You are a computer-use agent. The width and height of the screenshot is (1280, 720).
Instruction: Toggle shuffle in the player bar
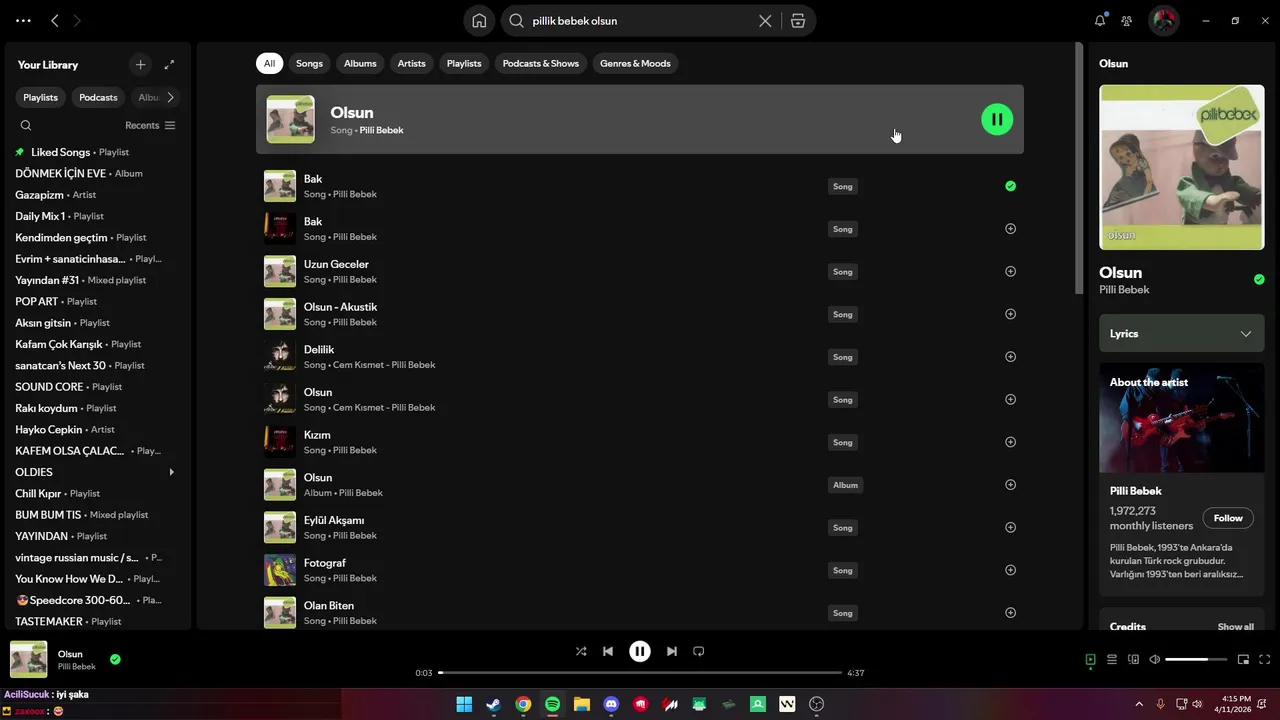(581, 651)
